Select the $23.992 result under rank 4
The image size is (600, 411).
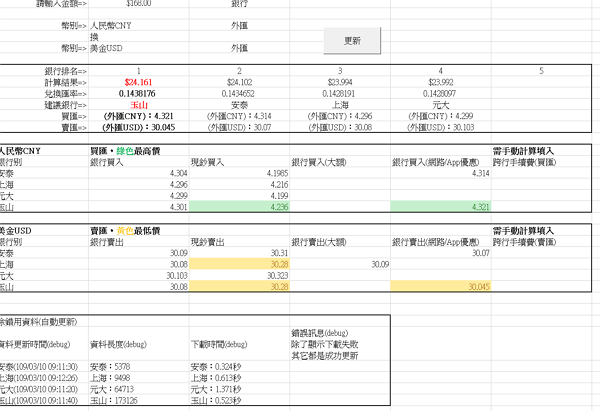click(x=440, y=82)
